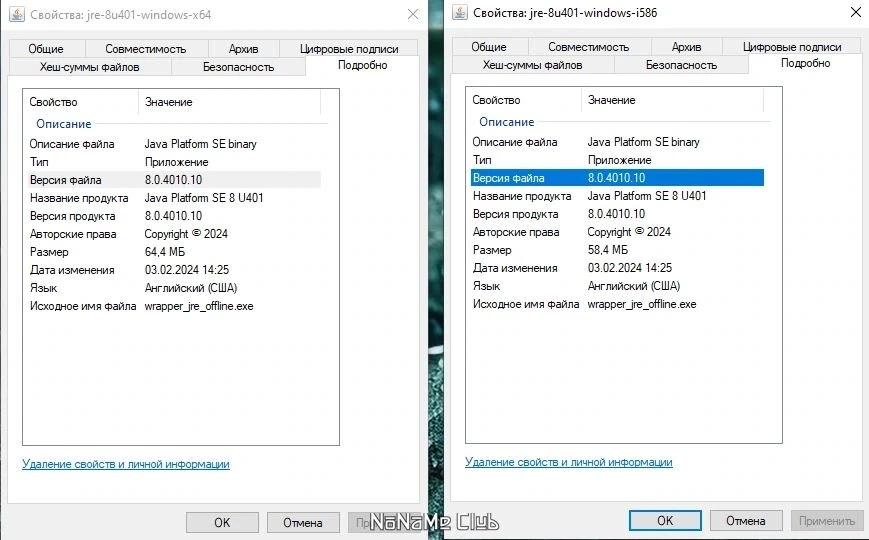Open Архив tab in x64 window

244,49
